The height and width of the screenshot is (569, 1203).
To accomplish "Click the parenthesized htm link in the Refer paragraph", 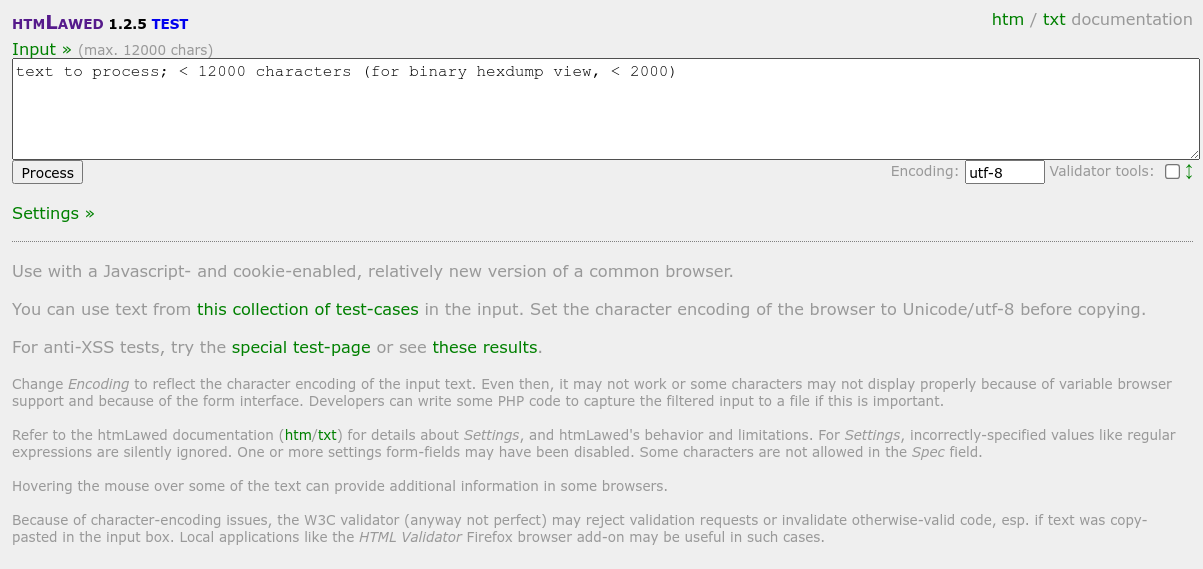I will coord(297,435).
